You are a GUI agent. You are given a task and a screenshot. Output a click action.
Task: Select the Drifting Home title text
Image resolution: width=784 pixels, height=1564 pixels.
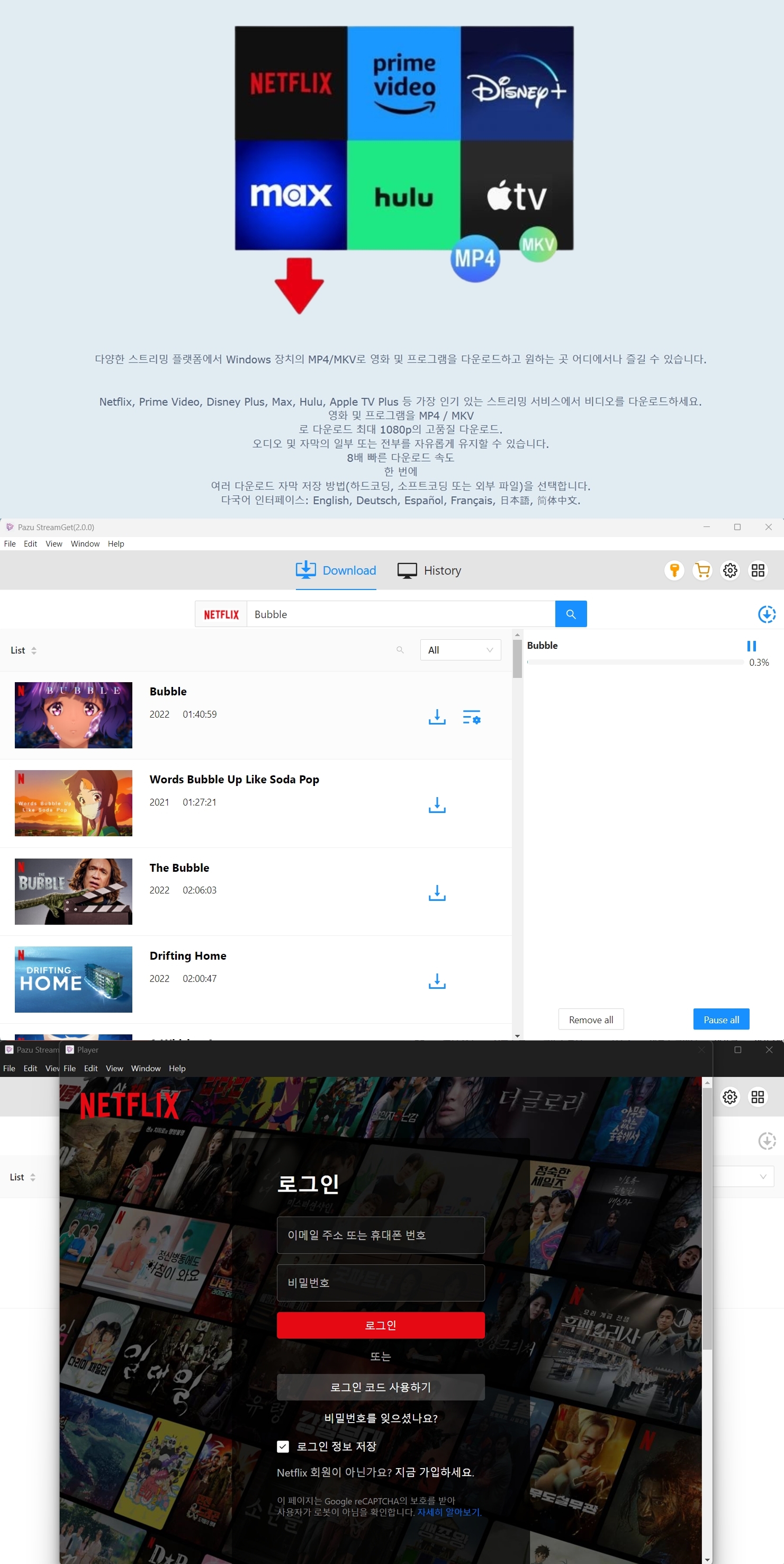point(187,955)
